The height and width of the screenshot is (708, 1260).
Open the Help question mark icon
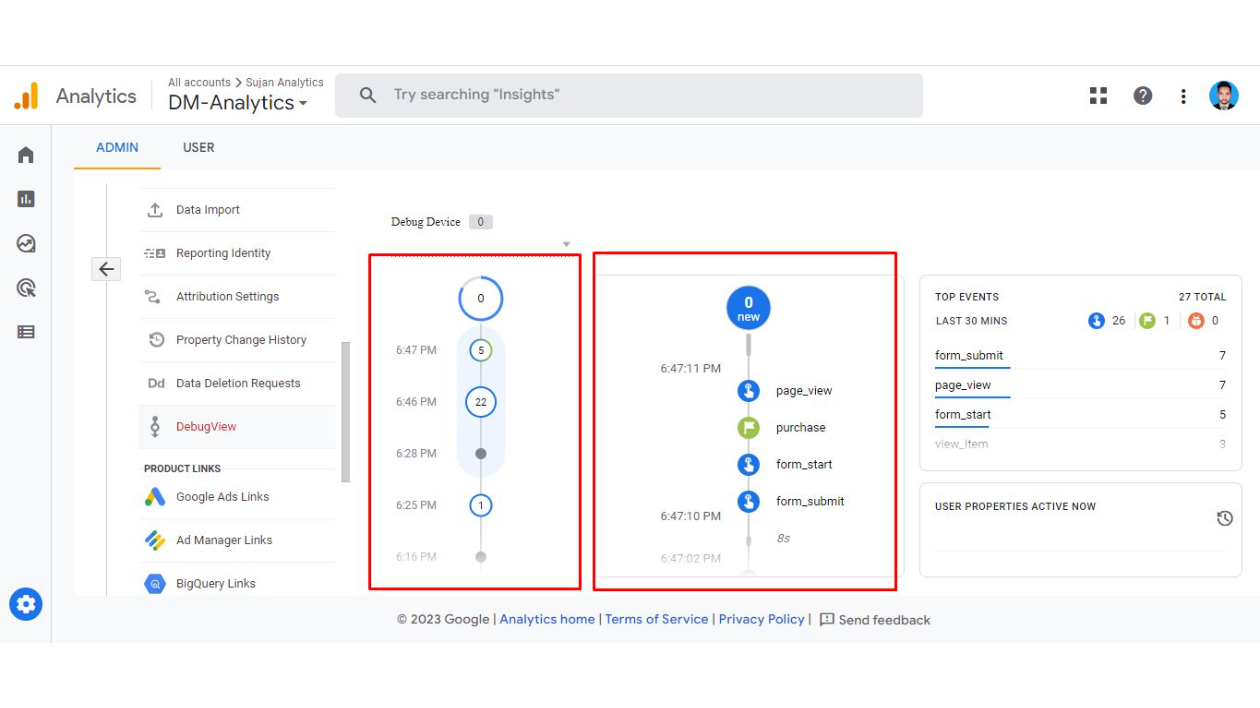[x=1142, y=96]
